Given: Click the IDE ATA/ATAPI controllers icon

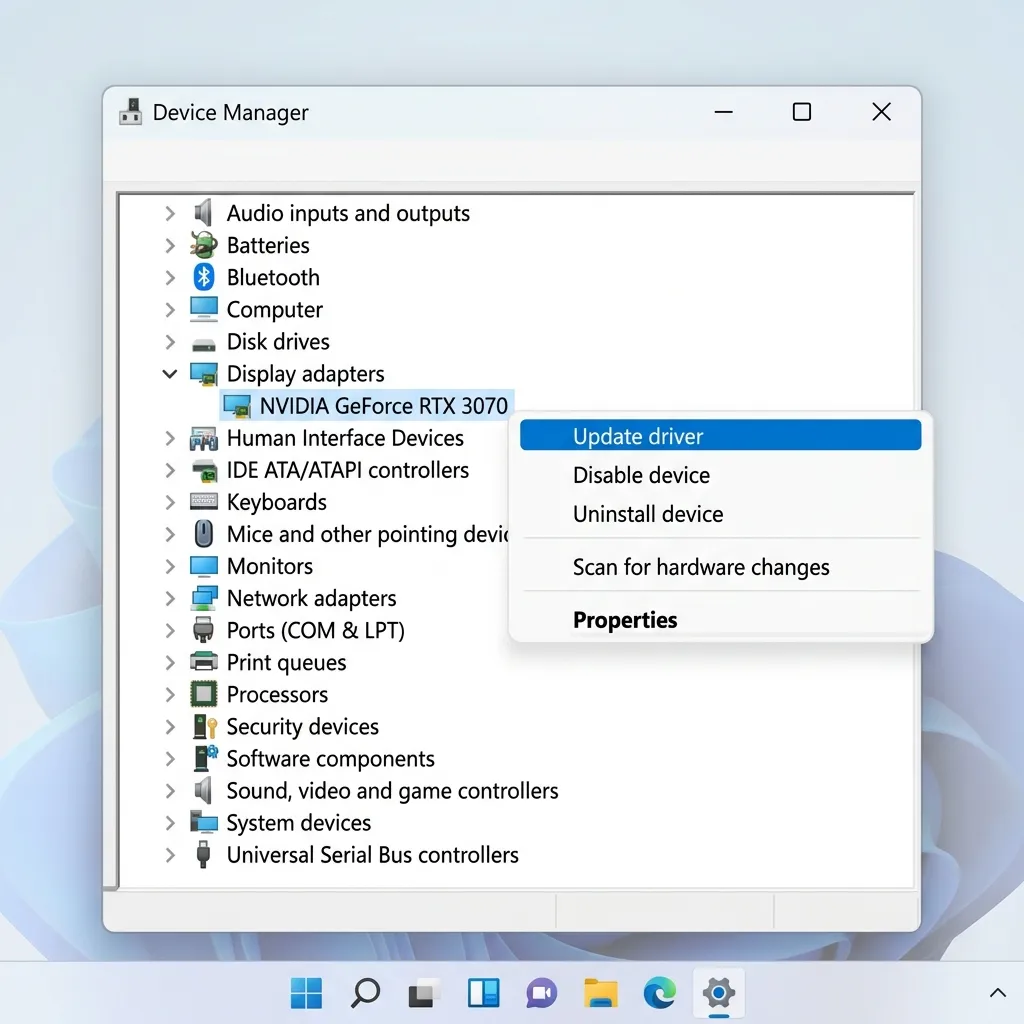Looking at the screenshot, I should pos(204,470).
